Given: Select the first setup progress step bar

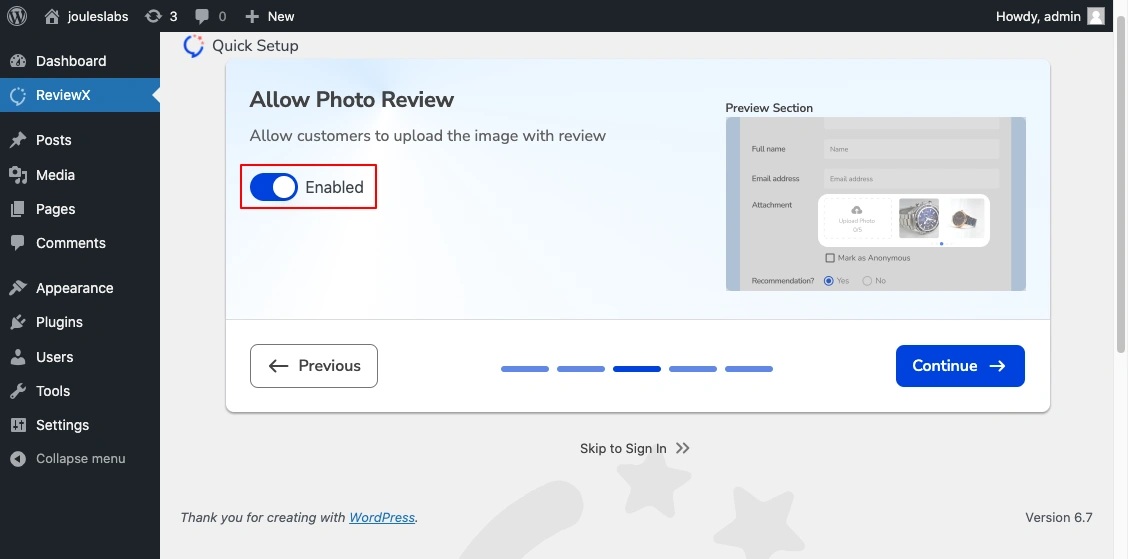Looking at the screenshot, I should (525, 369).
